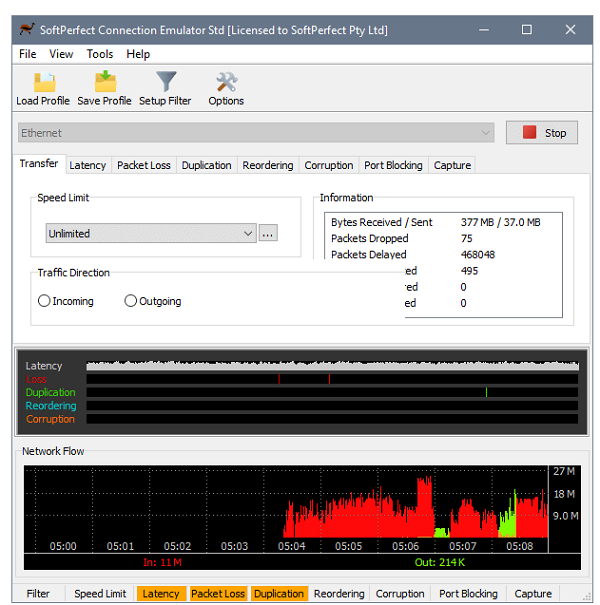
Task: Click Reordering in the status bar
Action: 339,593
